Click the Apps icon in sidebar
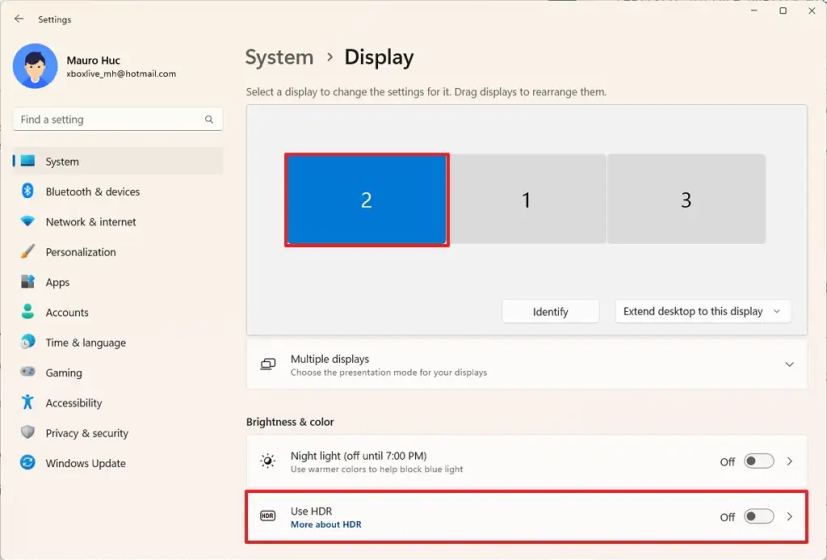 pos(27,282)
